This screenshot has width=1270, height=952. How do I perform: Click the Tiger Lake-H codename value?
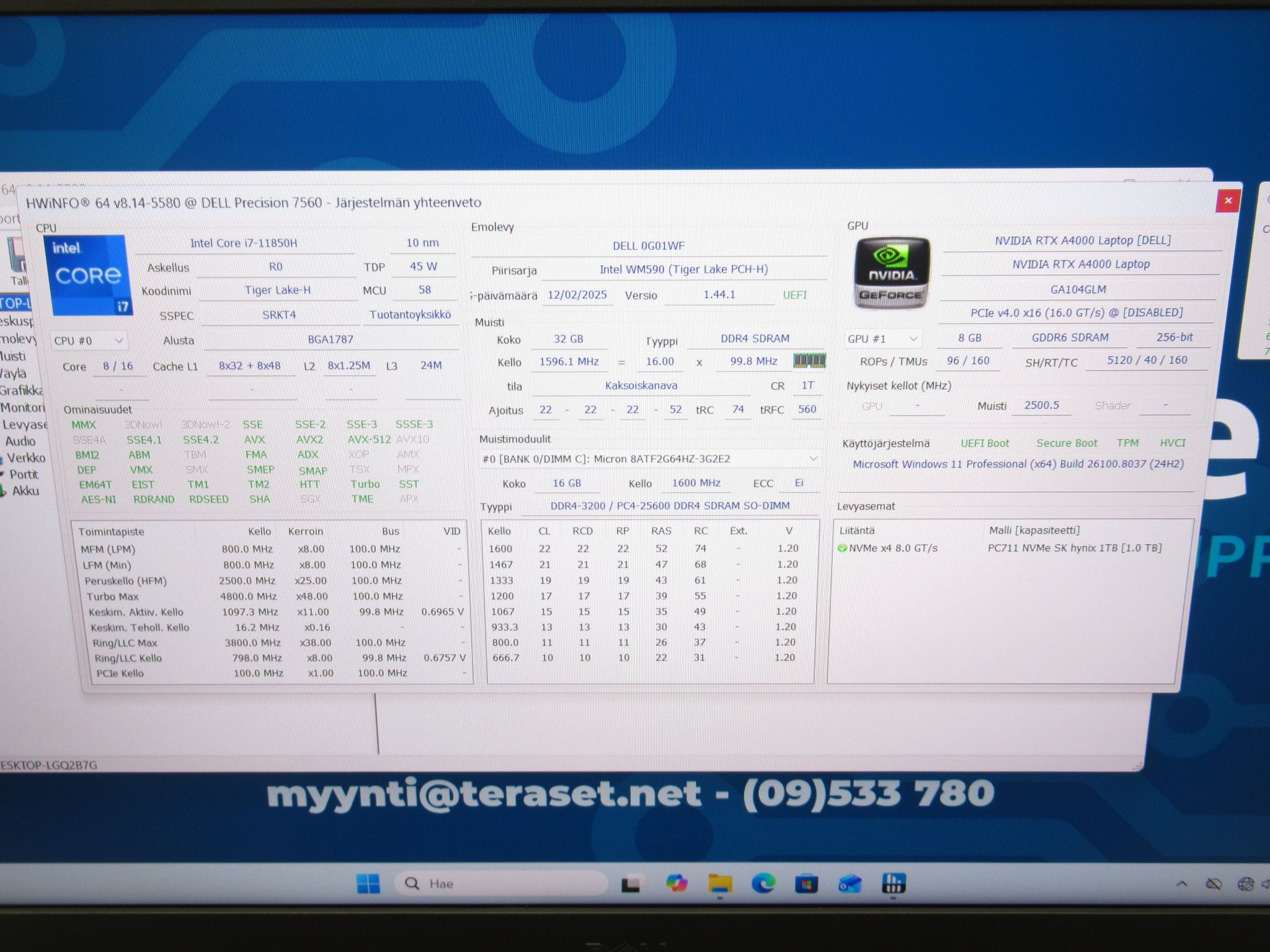point(277,290)
